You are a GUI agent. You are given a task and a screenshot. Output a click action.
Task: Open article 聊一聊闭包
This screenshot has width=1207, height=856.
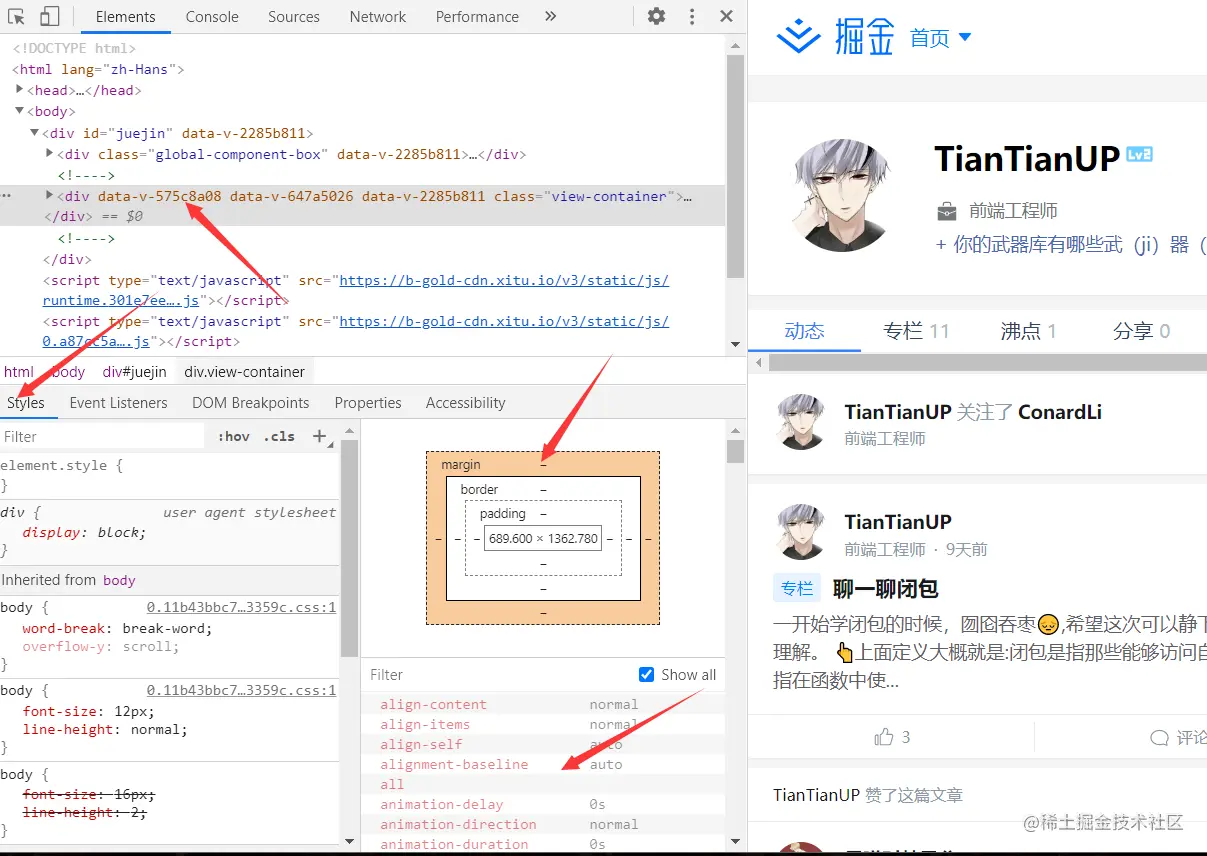[x=886, y=588]
